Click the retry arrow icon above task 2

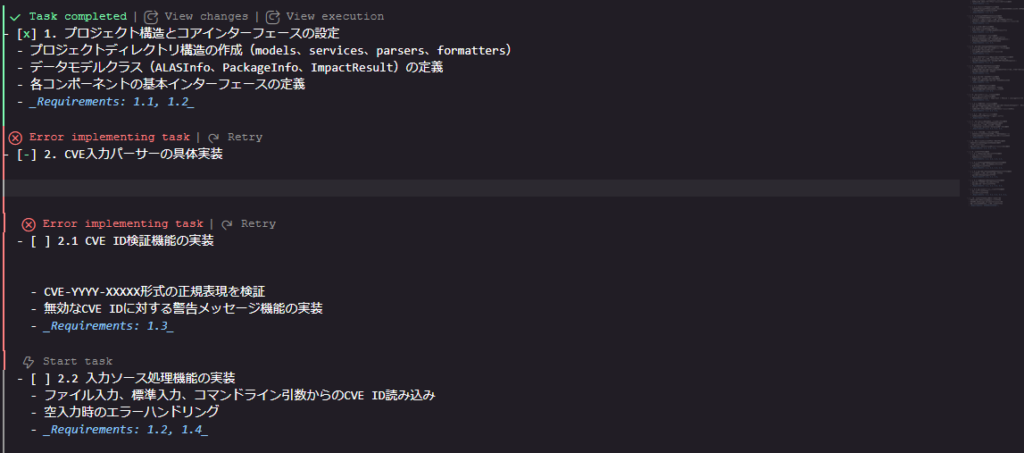[214, 138]
